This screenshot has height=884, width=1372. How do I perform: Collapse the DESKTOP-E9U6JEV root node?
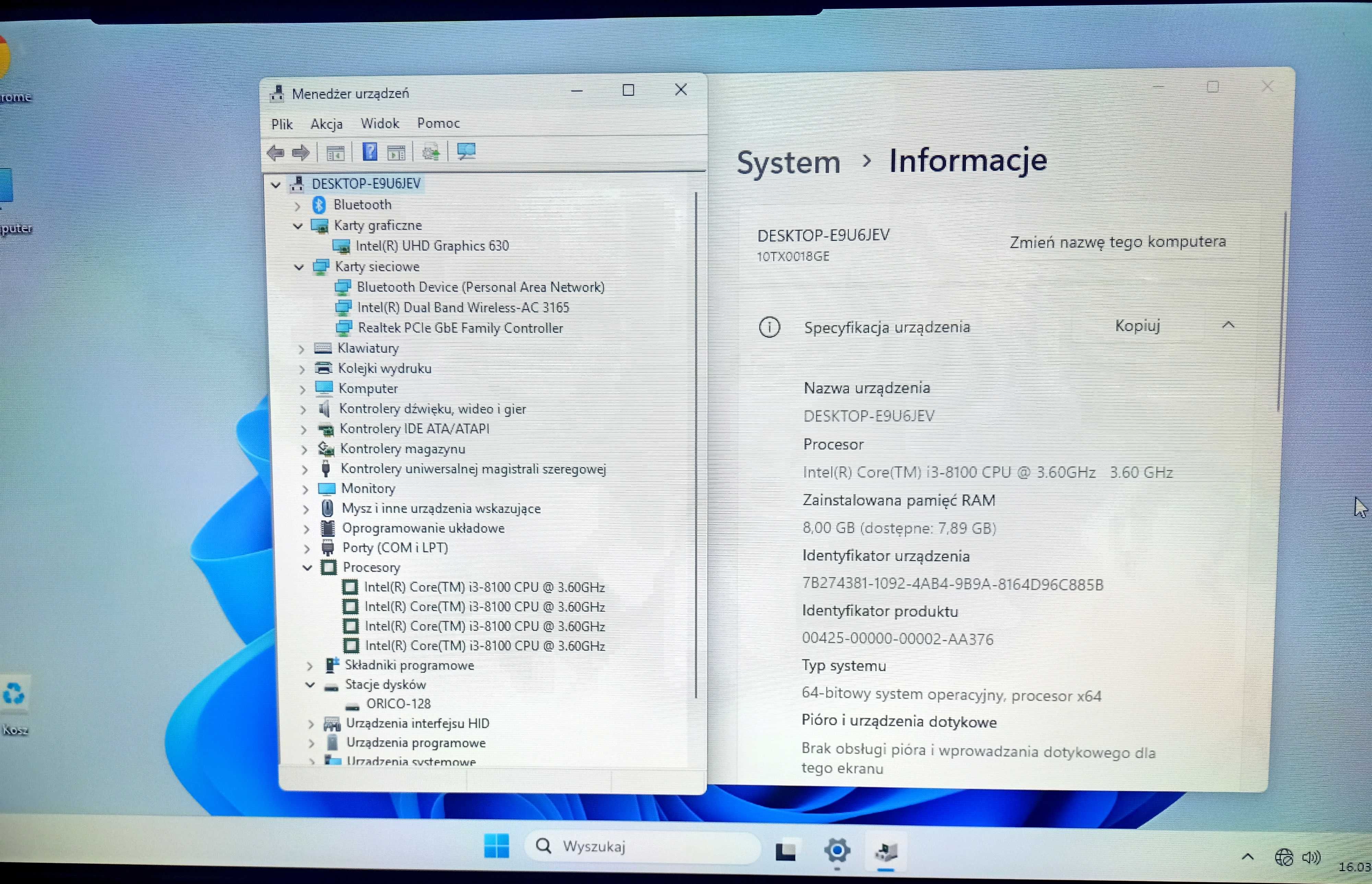[275, 185]
